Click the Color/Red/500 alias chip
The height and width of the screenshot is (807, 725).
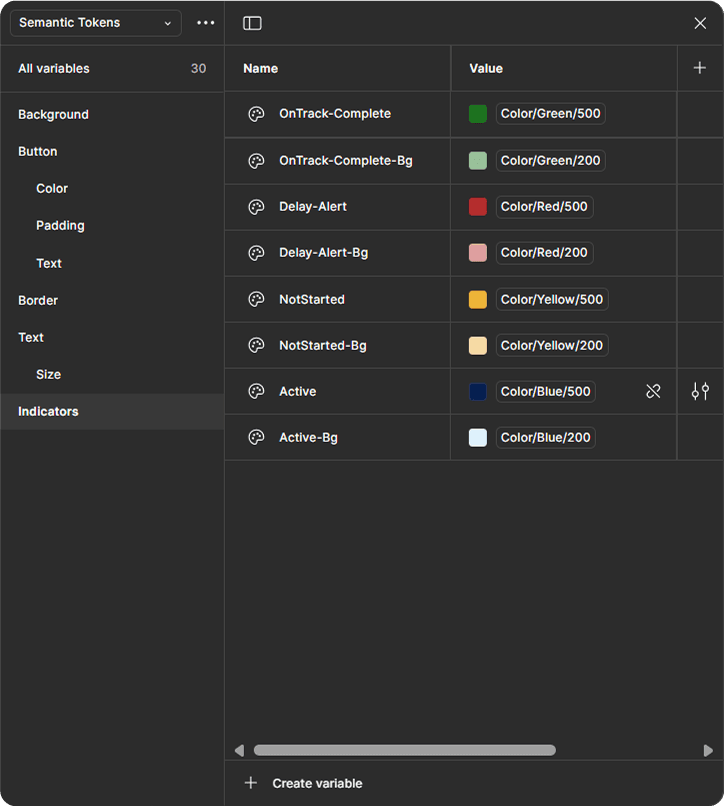click(x=544, y=207)
